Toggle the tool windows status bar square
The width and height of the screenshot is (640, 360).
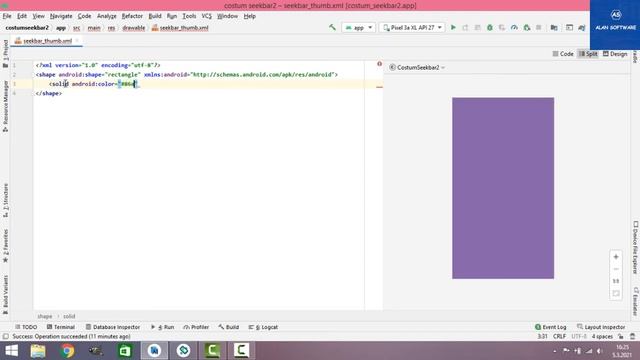pyautogui.click(x=6, y=336)
